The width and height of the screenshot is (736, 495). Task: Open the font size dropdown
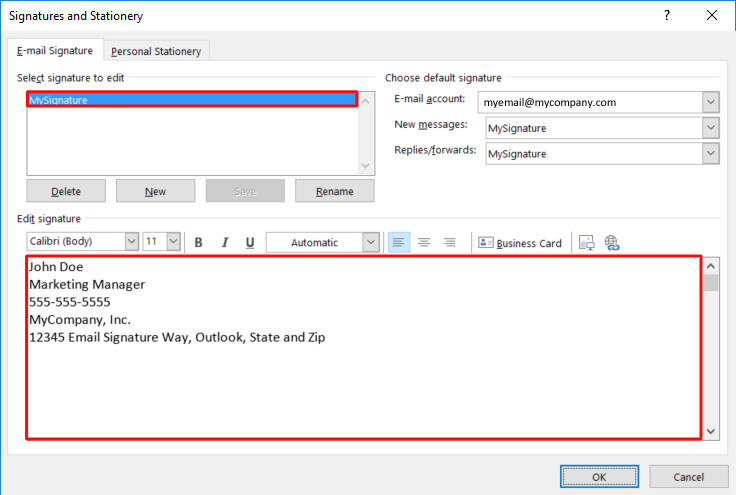(x=173, y=242)
